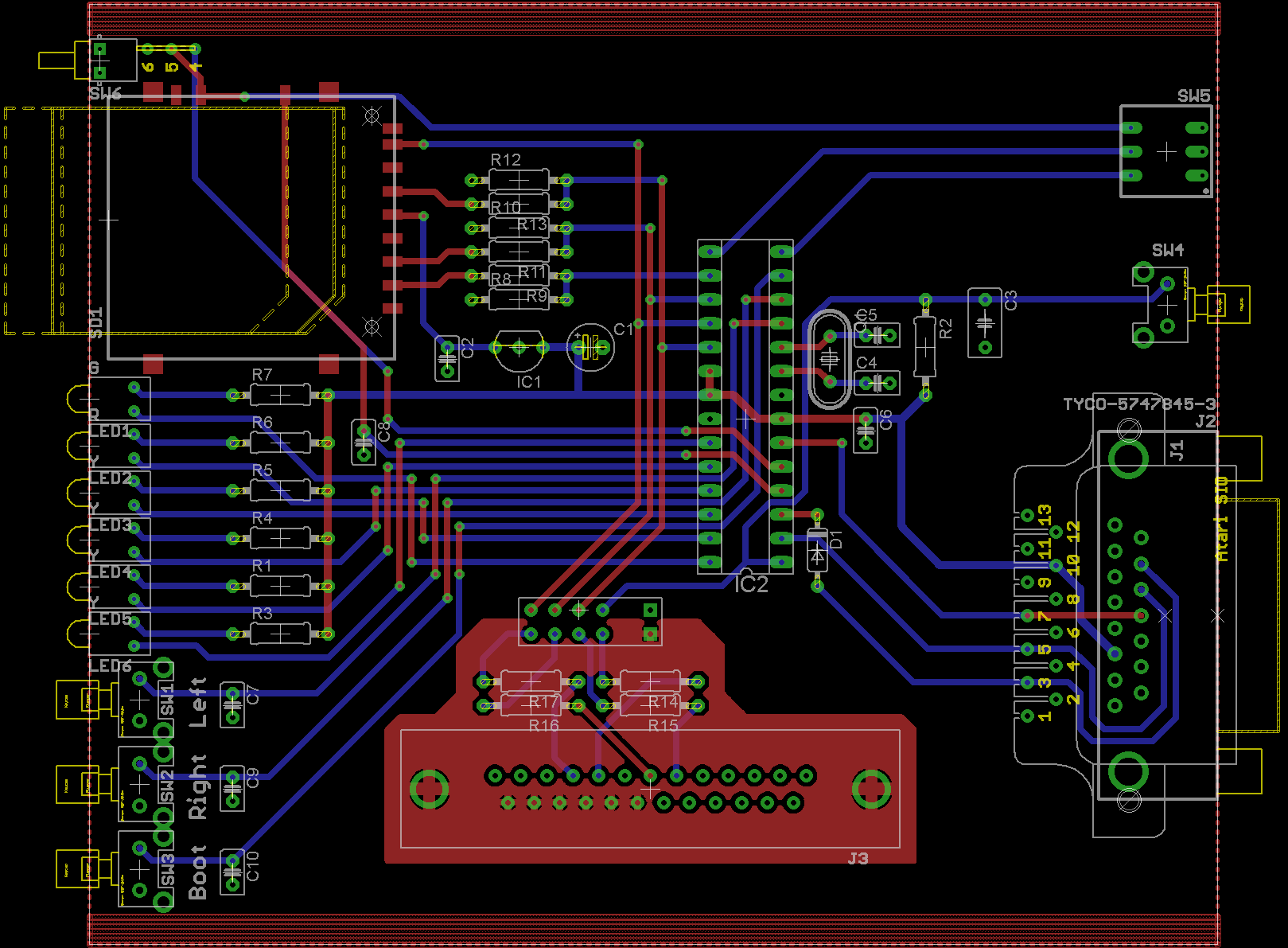Screen dimensions: 1288x948
Task: Select the R16 resistor label
Action: pos(544,726)
